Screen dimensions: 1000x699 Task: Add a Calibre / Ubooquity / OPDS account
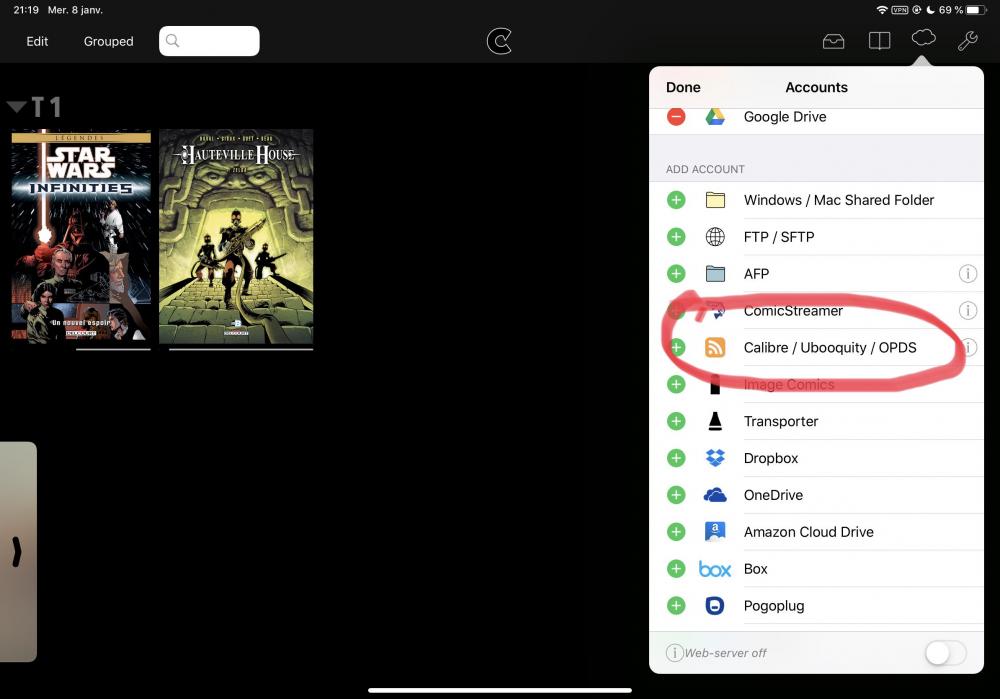[676, 348]
